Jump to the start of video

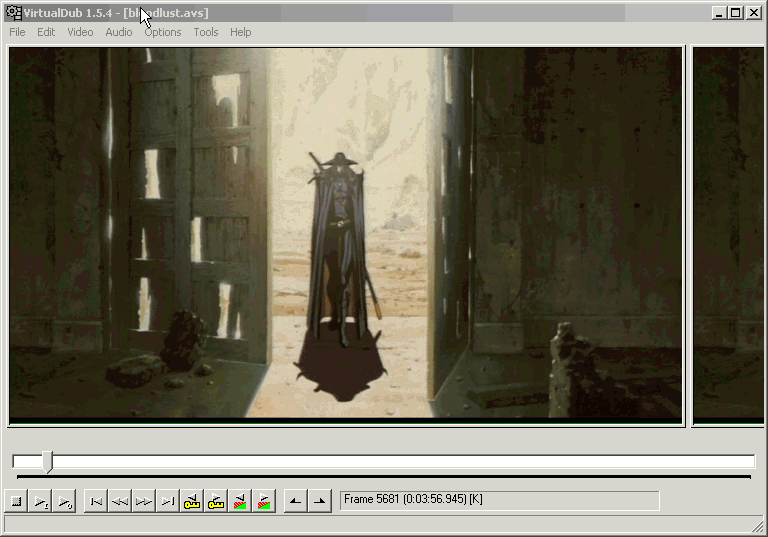point(96,501)
